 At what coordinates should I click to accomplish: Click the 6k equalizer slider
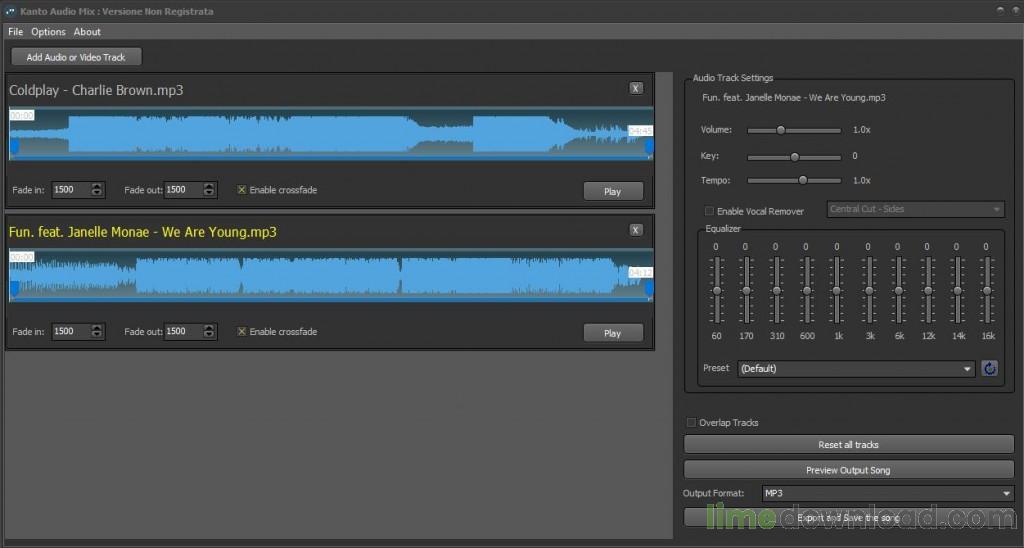tap(899, 290)
